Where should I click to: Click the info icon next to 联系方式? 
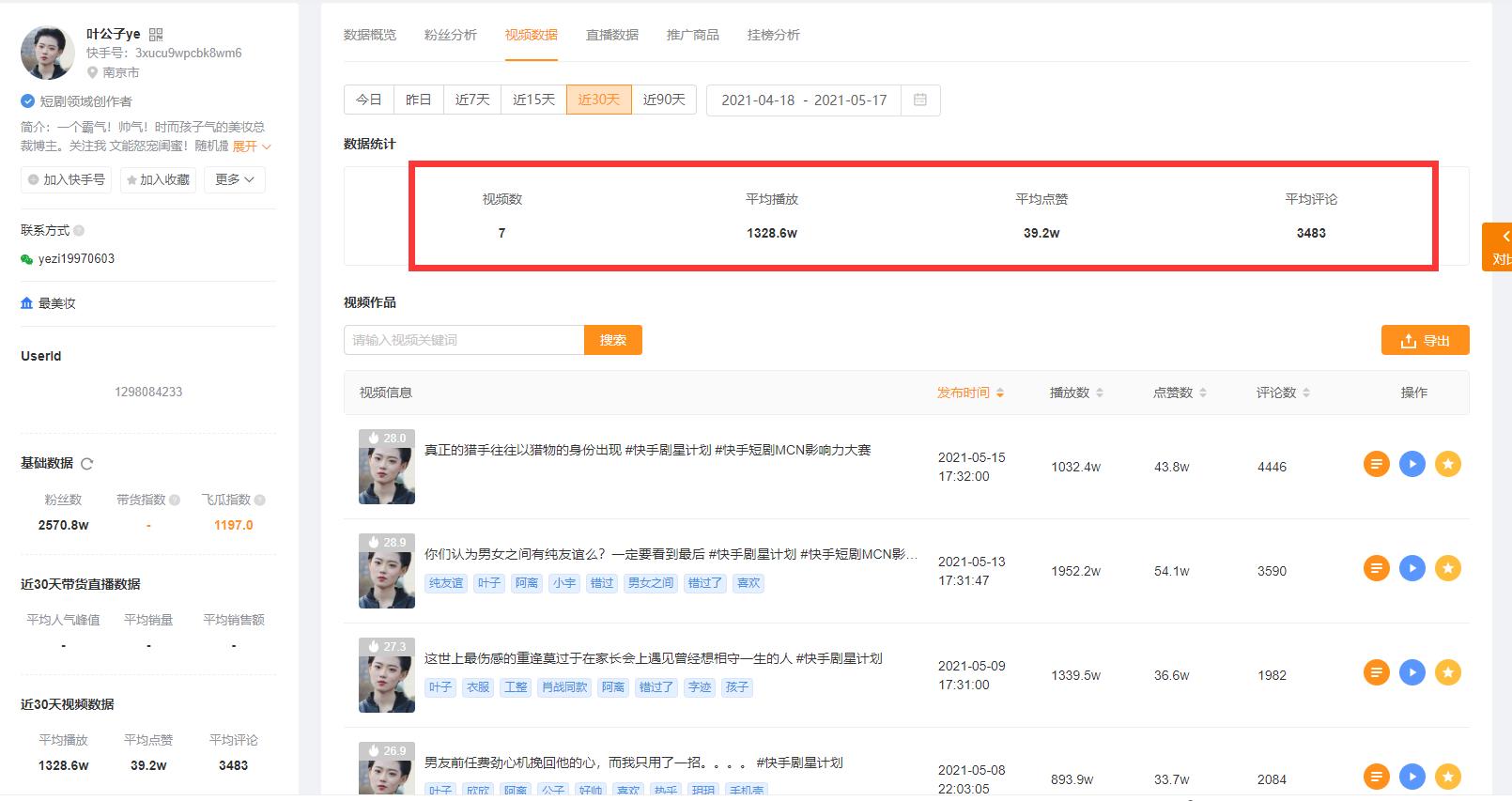(x=79, y=230)
